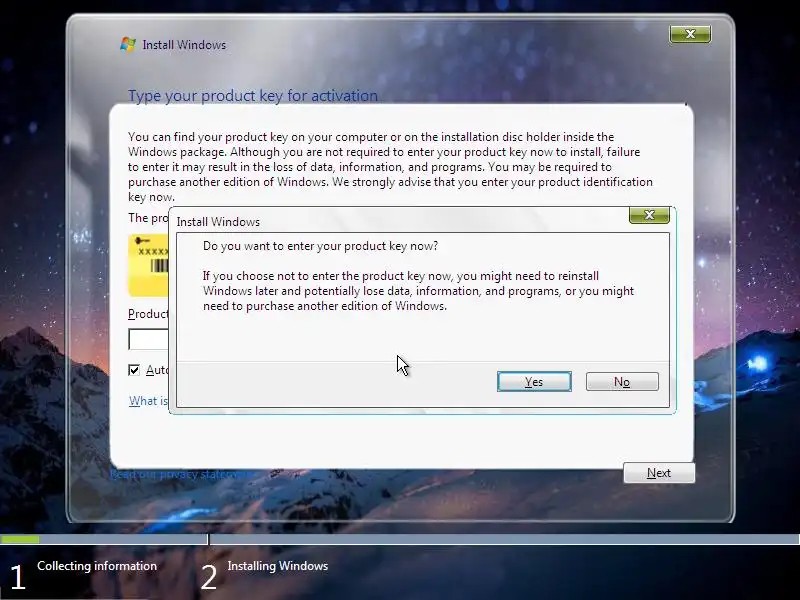
Task: Click the paragraph on where to find your key
Action: click(390, 167)
